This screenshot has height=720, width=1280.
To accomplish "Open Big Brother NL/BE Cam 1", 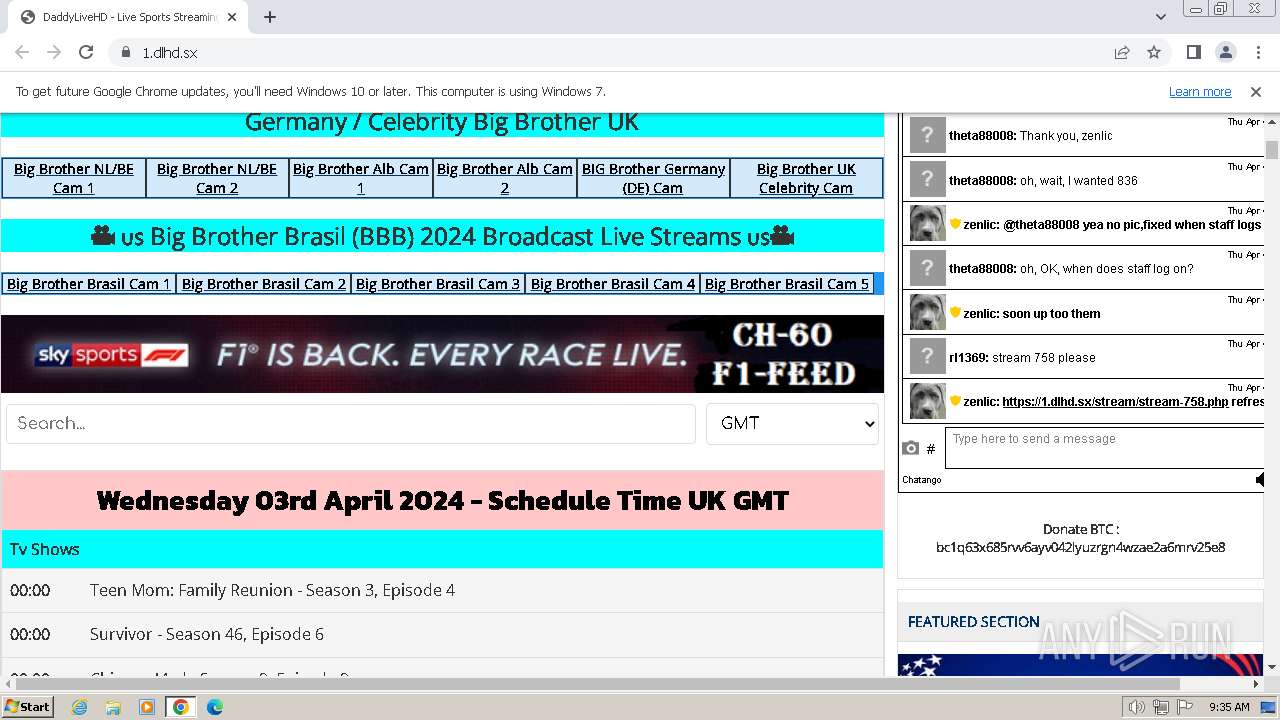I will [74, 178].
